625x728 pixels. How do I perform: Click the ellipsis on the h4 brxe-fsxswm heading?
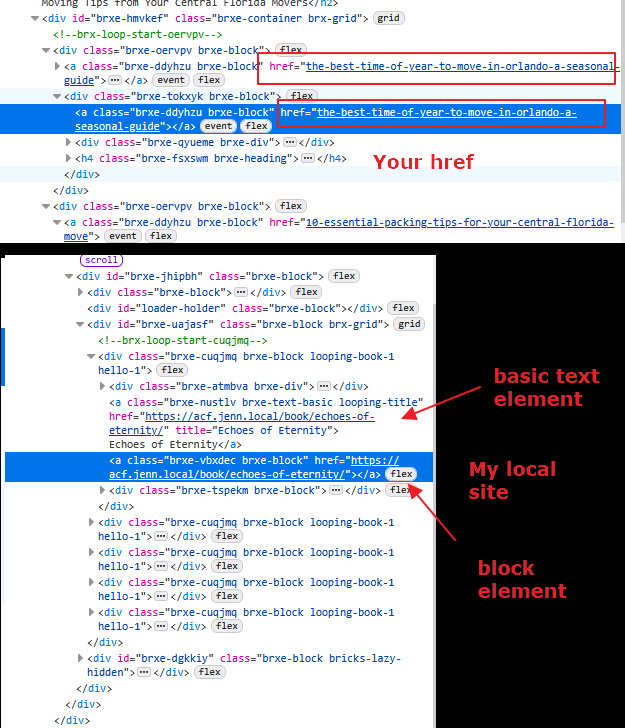click(x=306, y=158)
